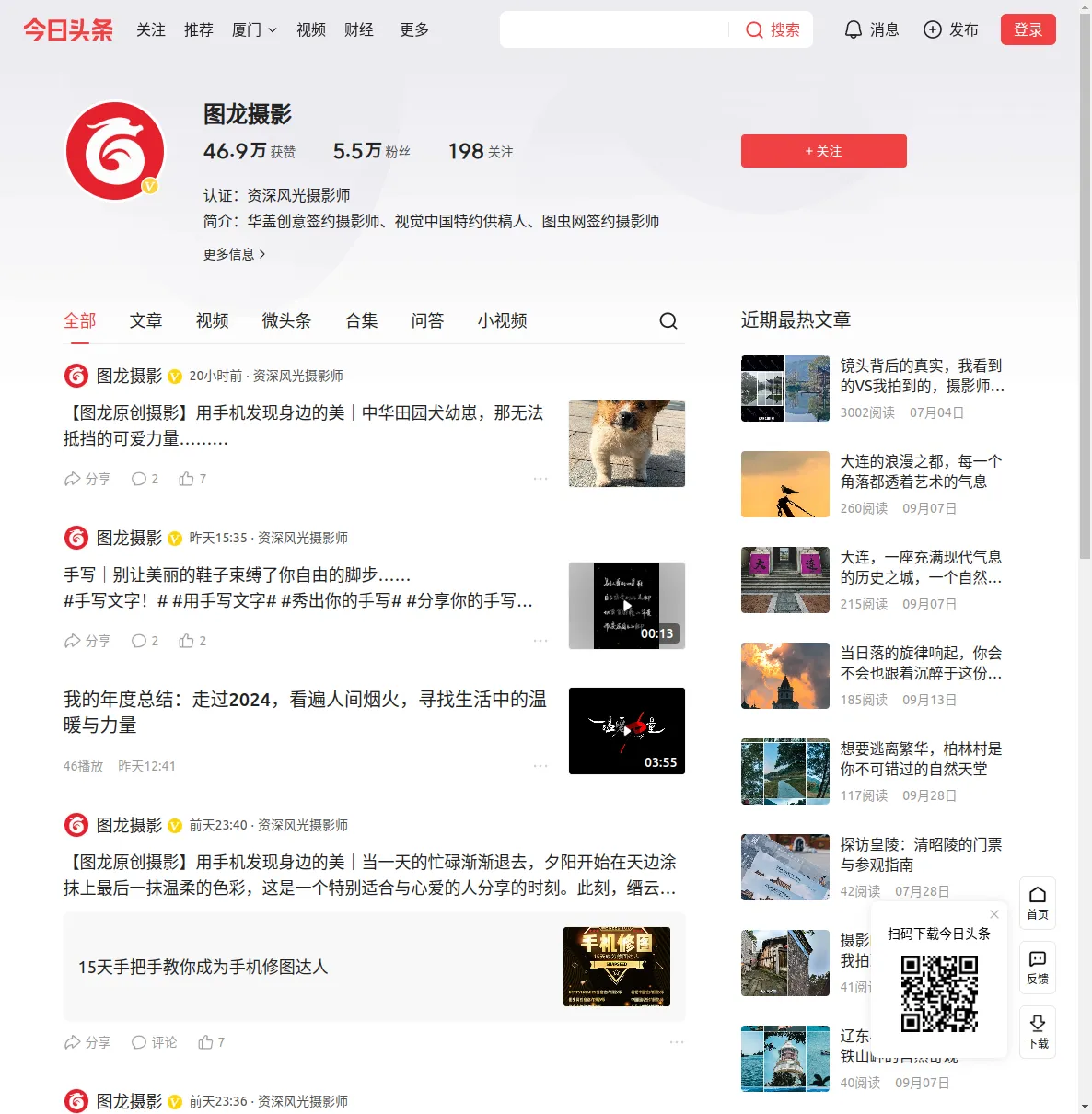Switch to the 小视频 tab
1092x1114 pixels.
tap(503, 320)
